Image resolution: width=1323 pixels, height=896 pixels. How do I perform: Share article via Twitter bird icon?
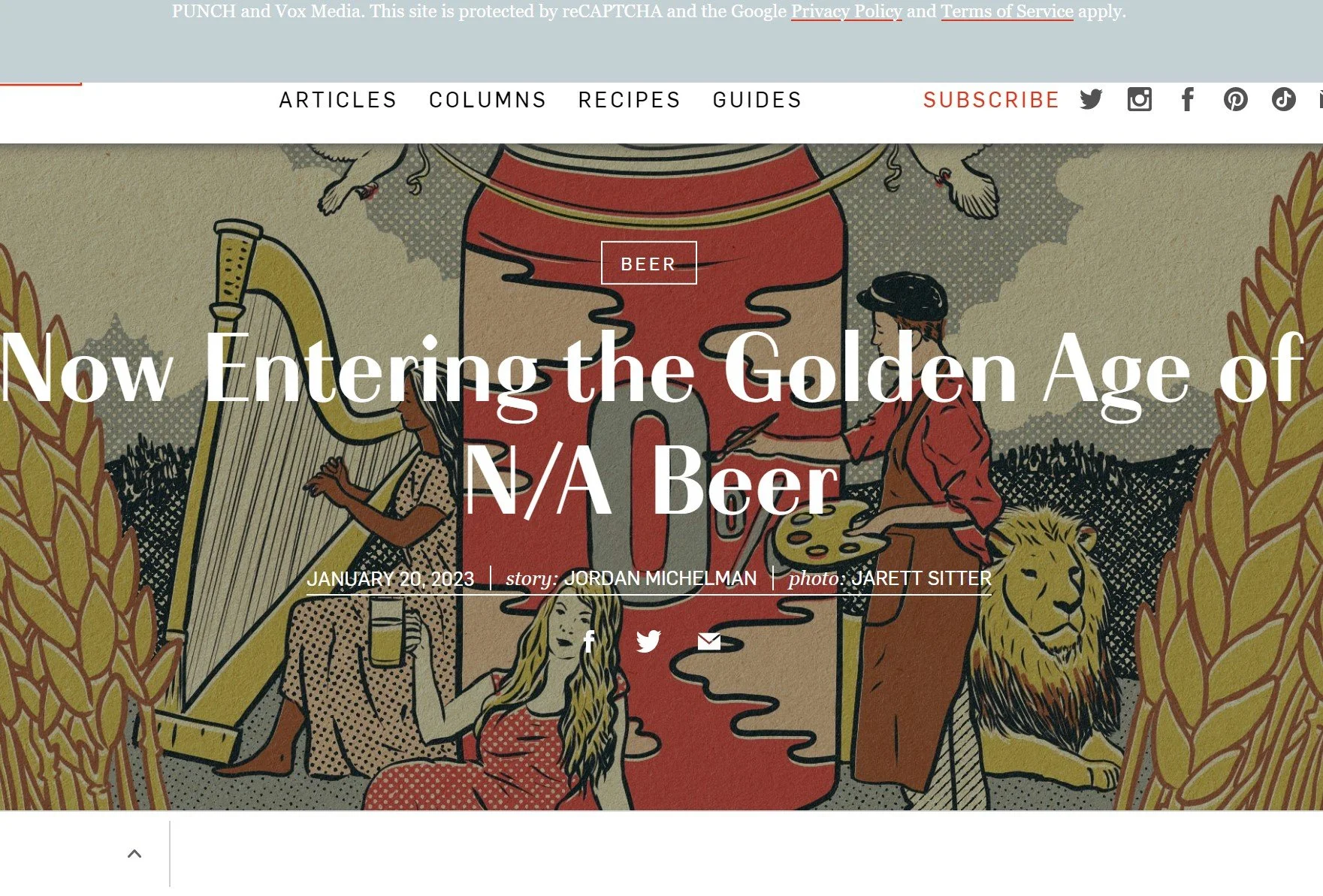click(x=648, y=641)
